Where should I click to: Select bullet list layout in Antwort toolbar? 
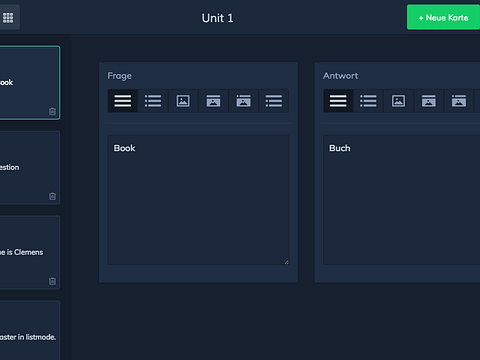pyautogui.click(x=368, y=101)
